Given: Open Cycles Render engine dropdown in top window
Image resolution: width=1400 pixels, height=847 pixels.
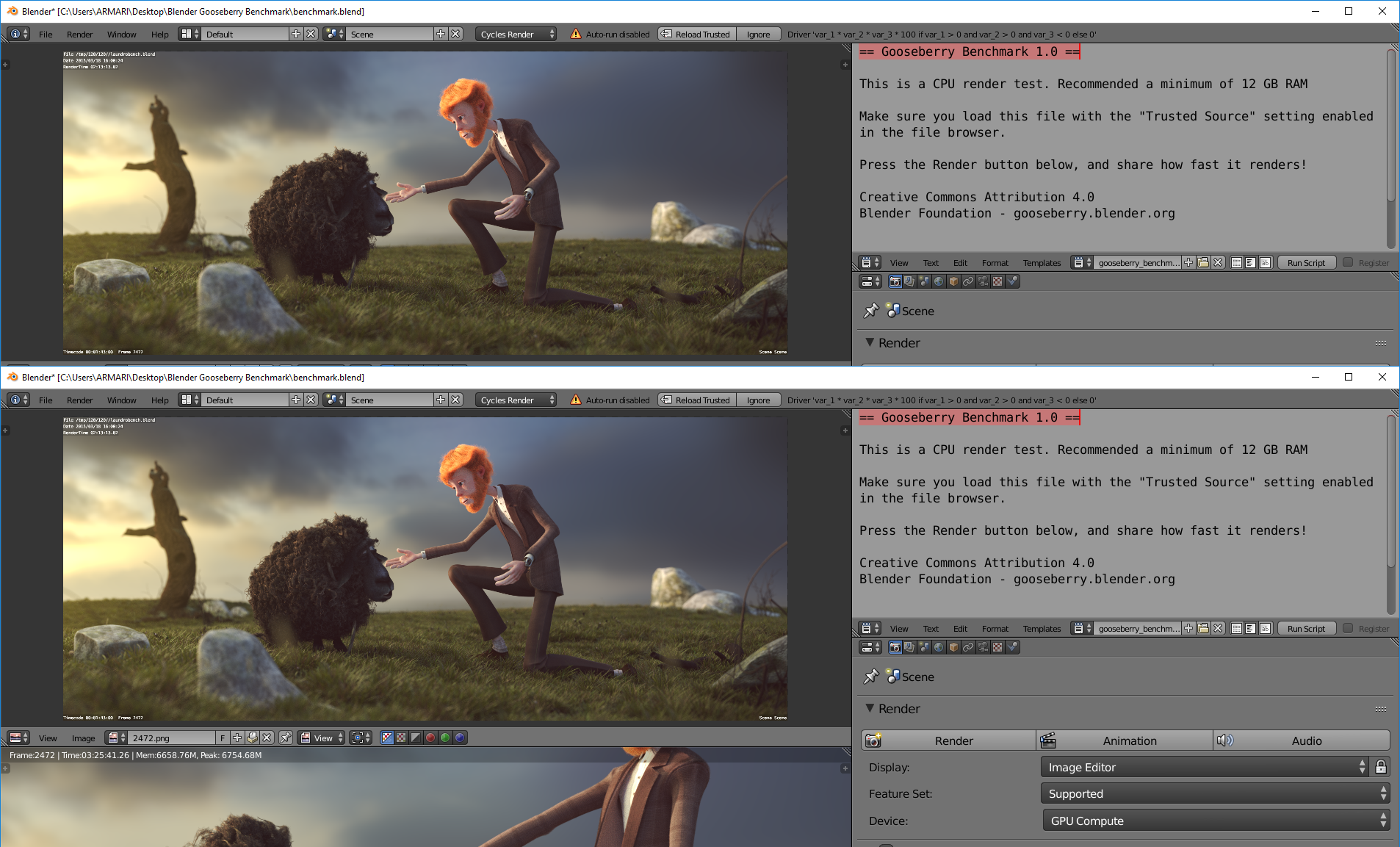Looking at the screenshot, I should pyautogui.click(x=516, y=34).
